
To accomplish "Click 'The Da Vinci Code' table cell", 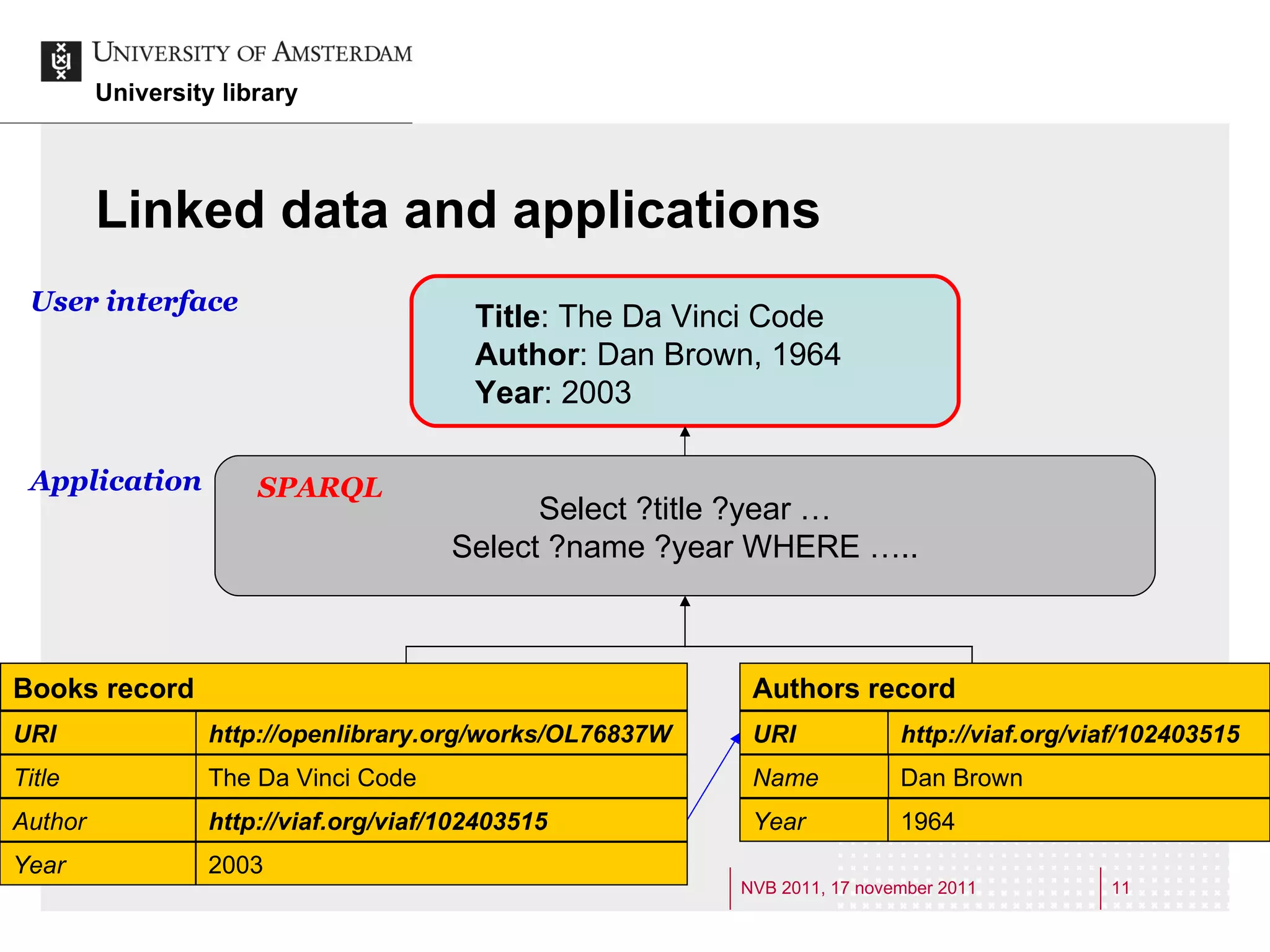I will click(442, 777).
